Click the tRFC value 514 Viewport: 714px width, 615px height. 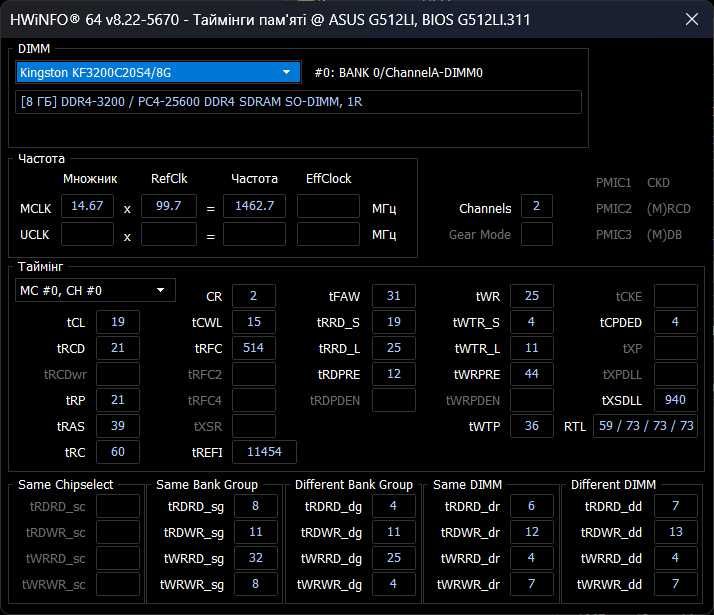254,348
